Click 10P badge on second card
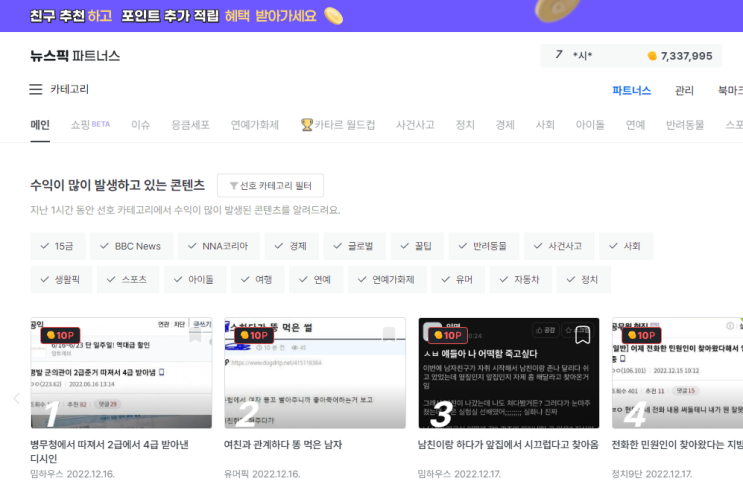The image size is (743, 496). [x=254, y=335]
